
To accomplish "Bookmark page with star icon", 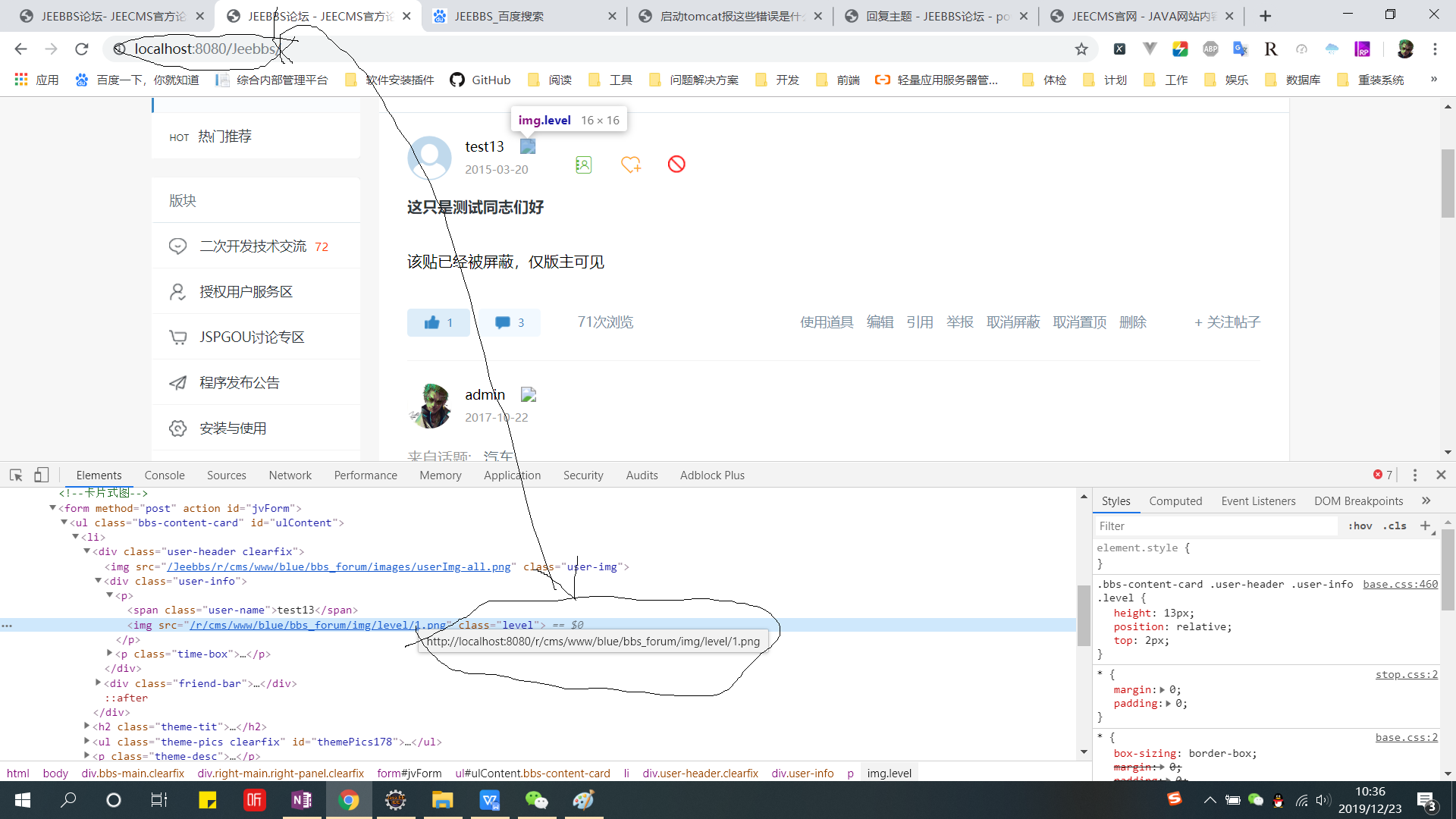I will (x=1081, y=49).
